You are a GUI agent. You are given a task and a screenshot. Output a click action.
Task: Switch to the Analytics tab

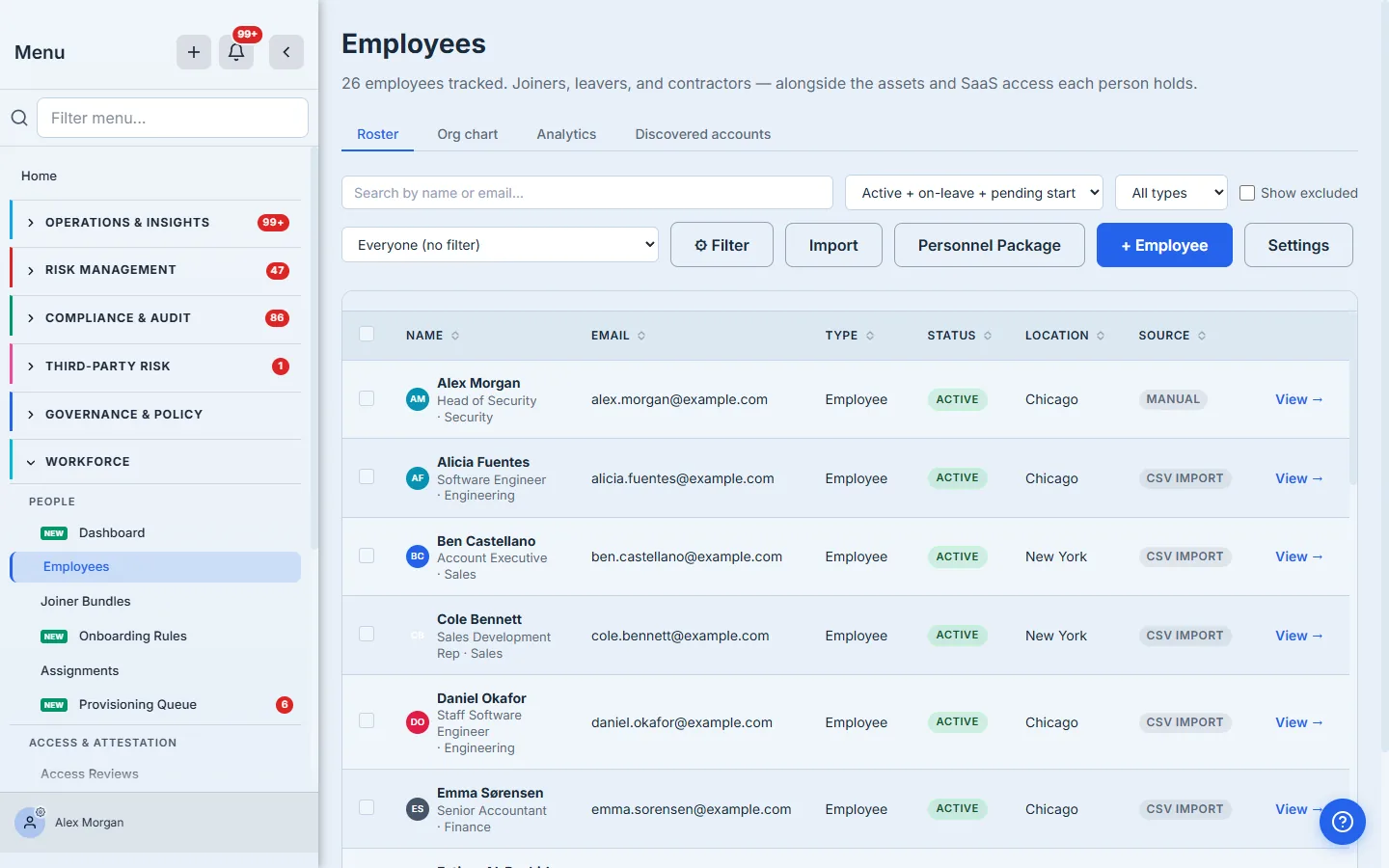[x=566, y=134]
